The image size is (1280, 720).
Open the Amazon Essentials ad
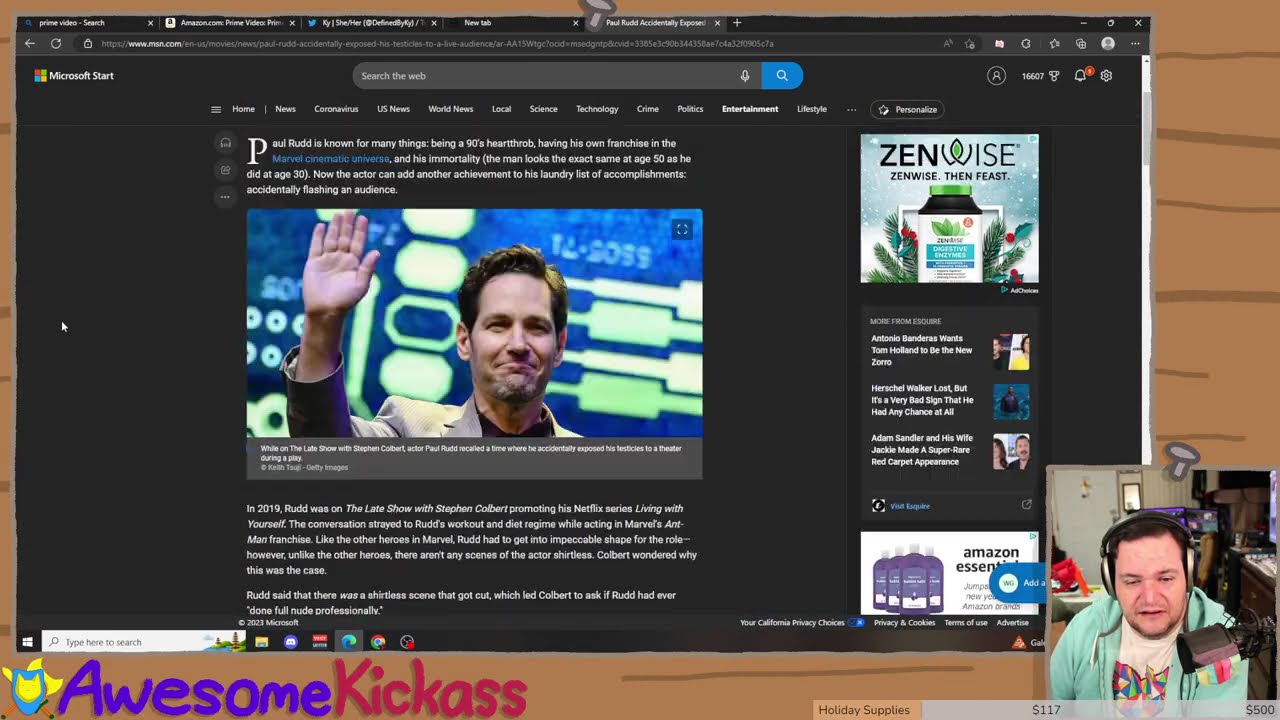pyautogui.click(x=949, y=573)
